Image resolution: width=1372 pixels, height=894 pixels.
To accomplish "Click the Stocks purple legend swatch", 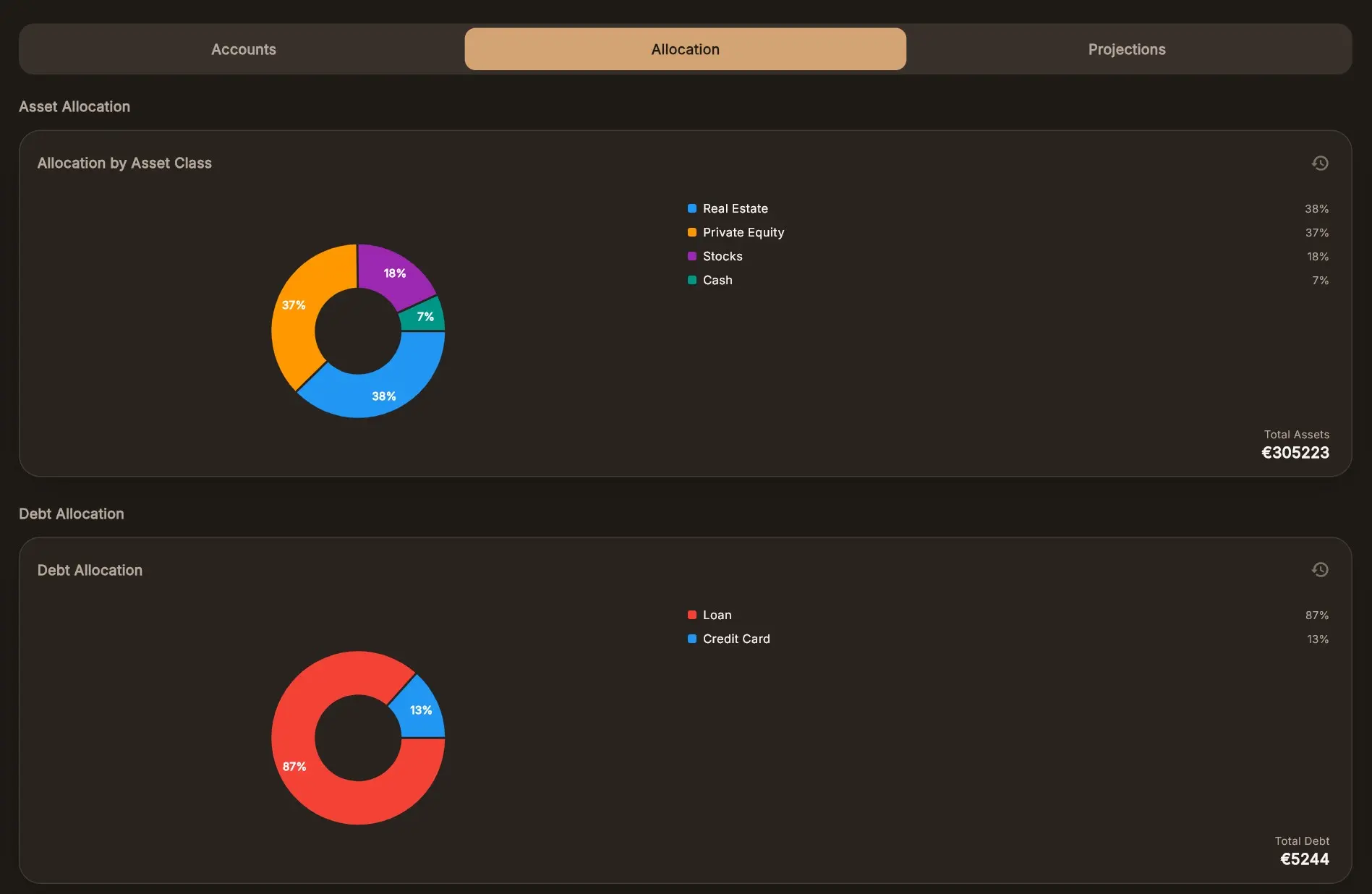I will [x=692, y=256].
